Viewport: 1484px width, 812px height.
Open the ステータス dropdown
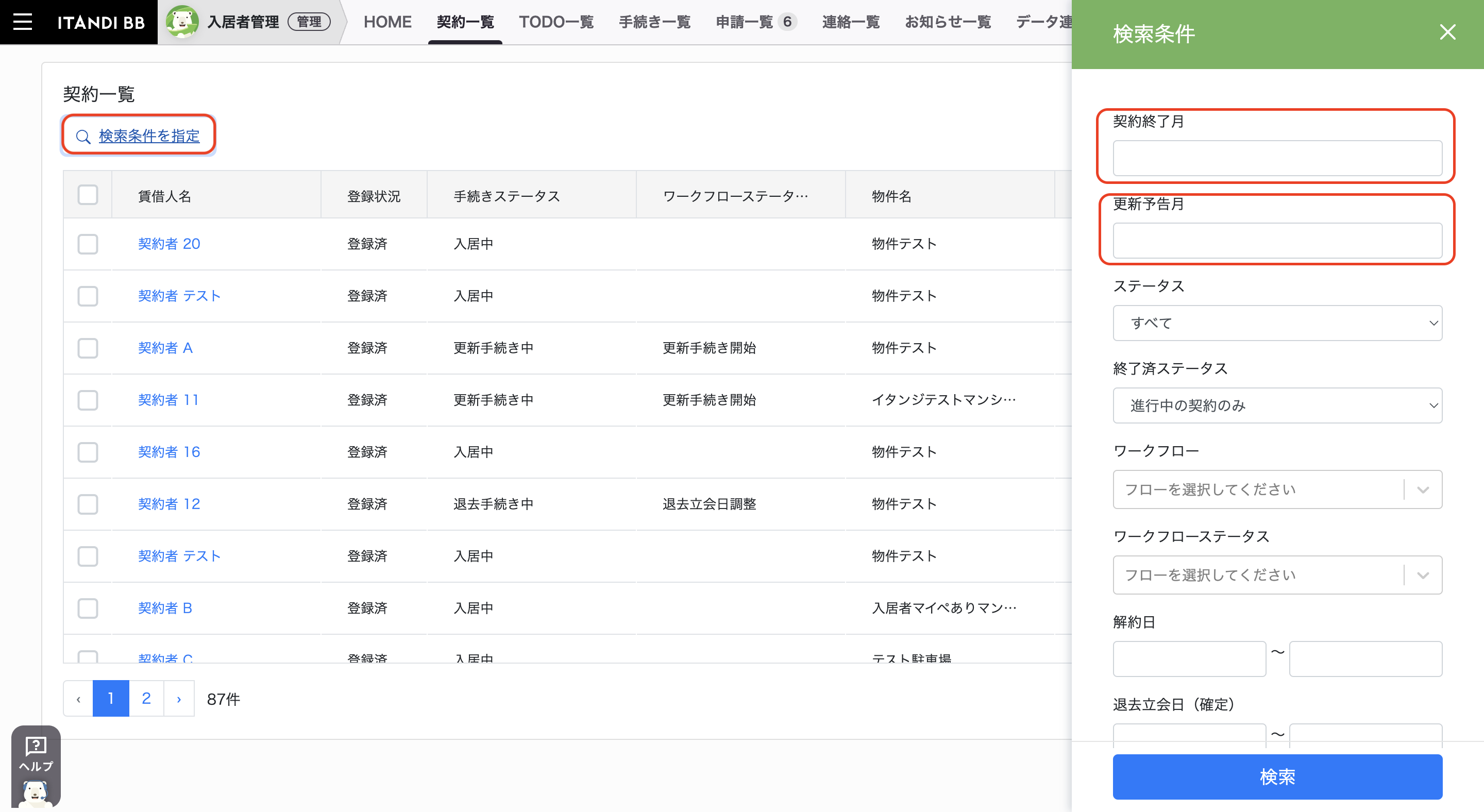[x=1277, y=323]
